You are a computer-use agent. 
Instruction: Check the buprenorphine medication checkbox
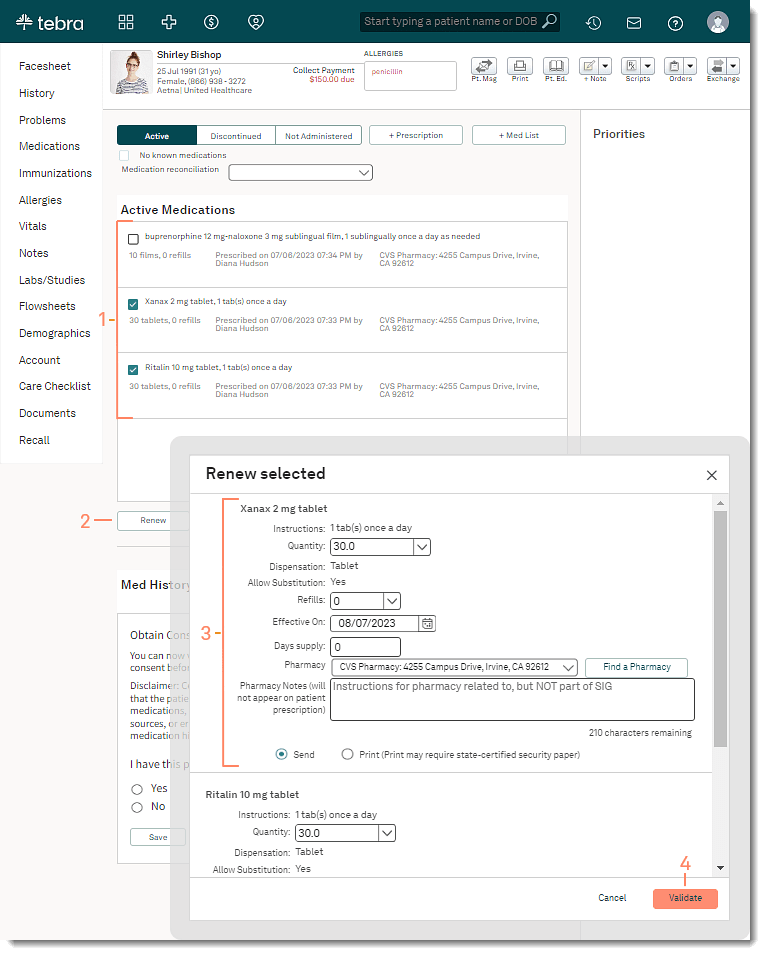[133, 239]
